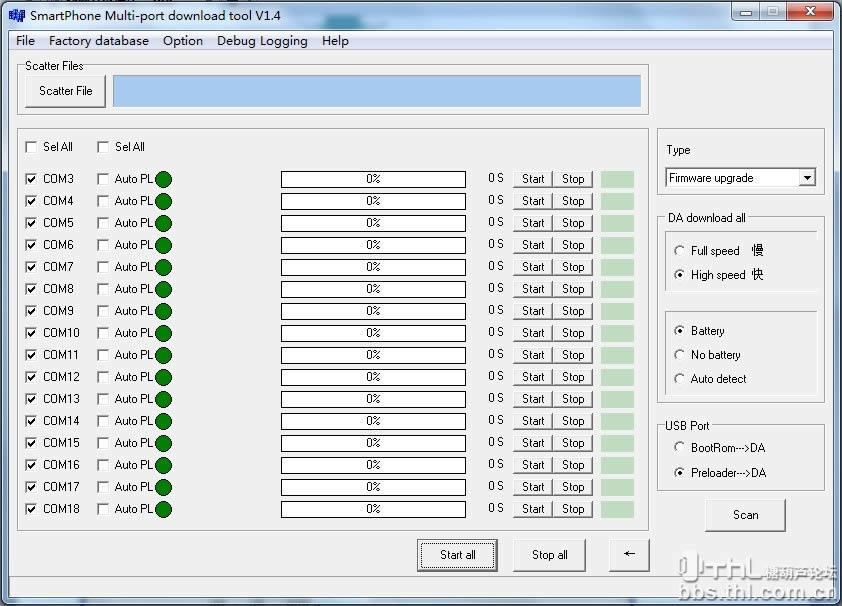Click the scatter file path field
The height and width of the screenshot is (606, 842).
(376, 91)
